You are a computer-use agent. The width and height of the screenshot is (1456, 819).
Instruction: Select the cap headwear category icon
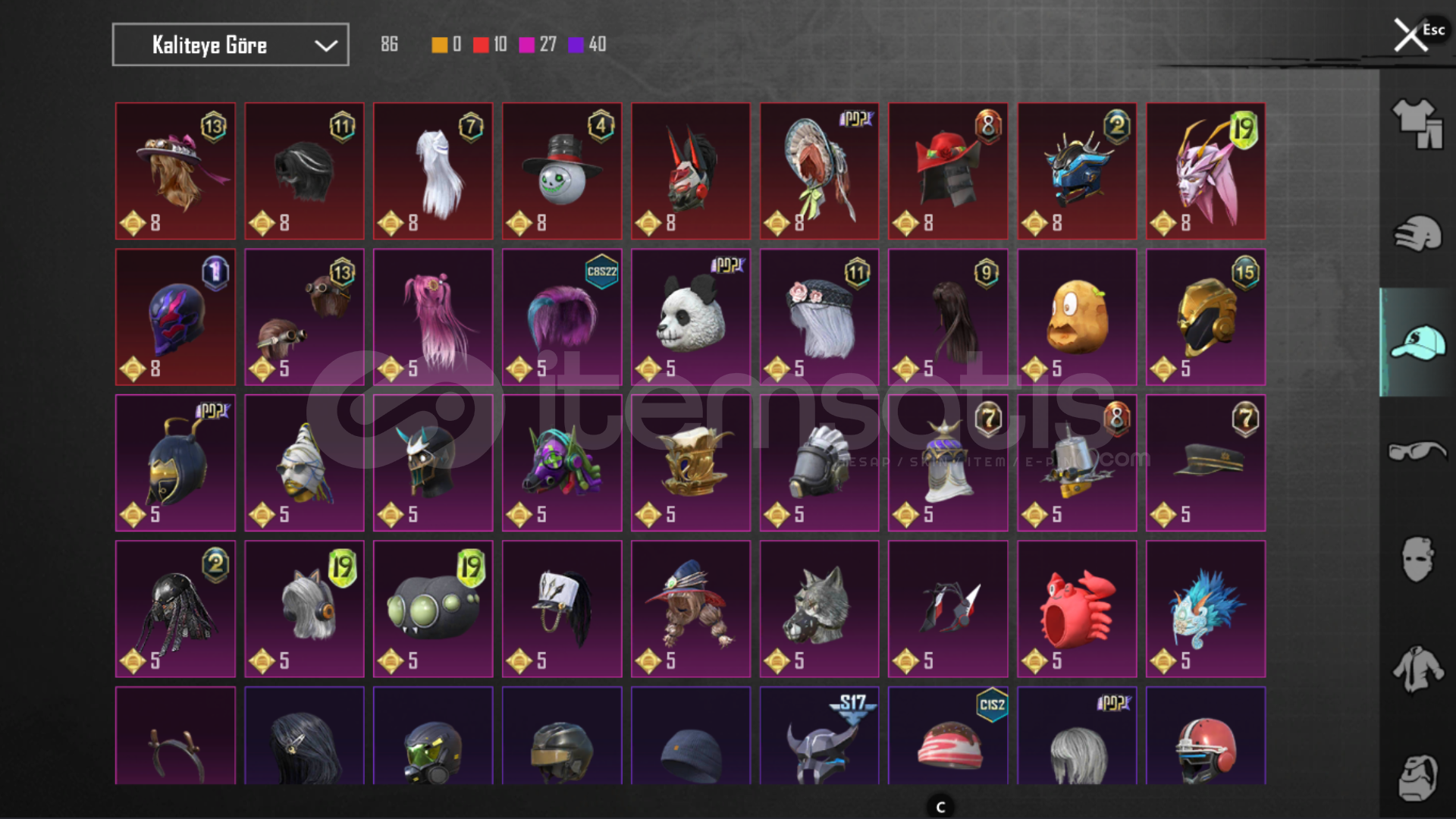(x=1417, y=342)
